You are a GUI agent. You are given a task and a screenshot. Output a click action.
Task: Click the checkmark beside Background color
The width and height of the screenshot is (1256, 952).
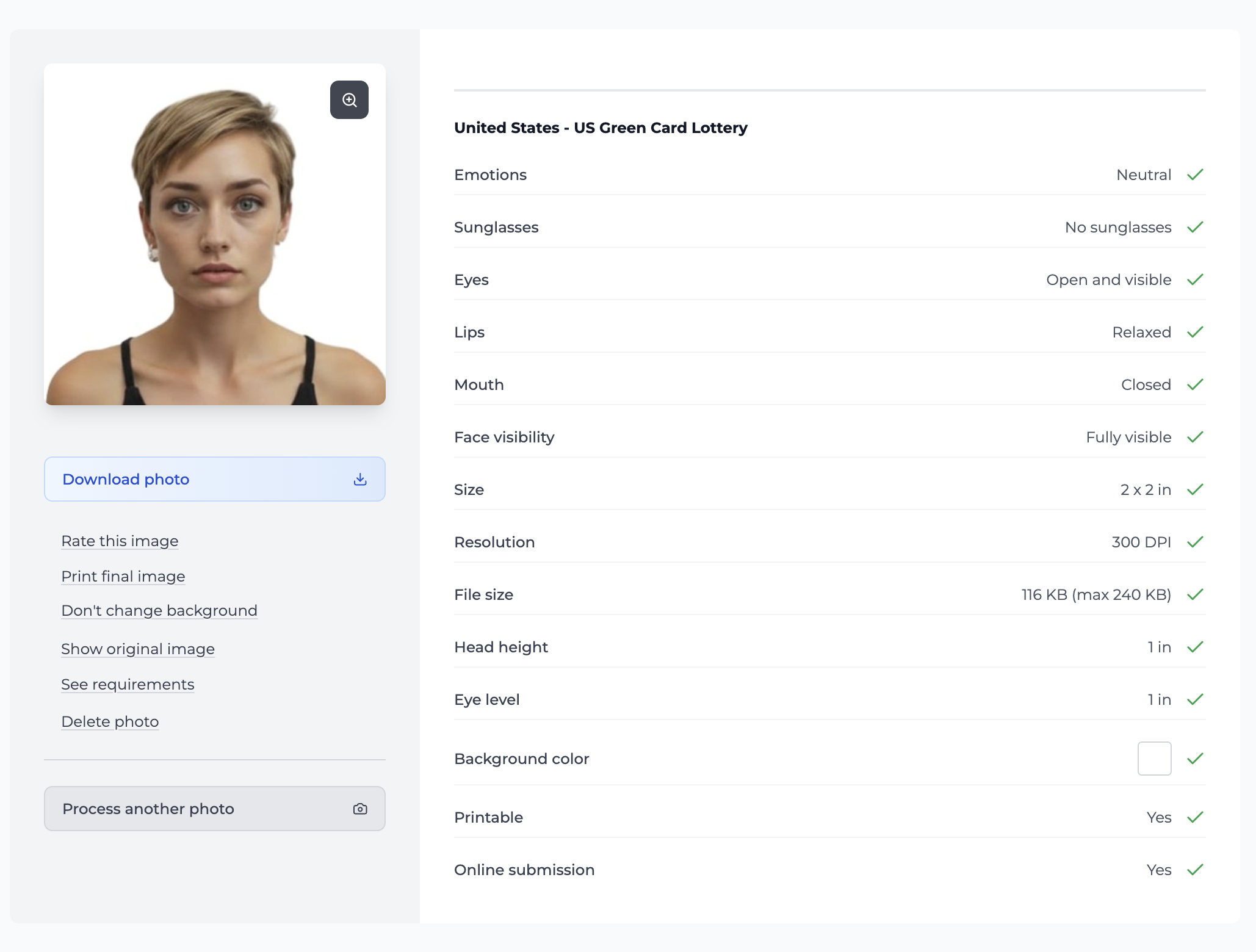pos(1195,759)
